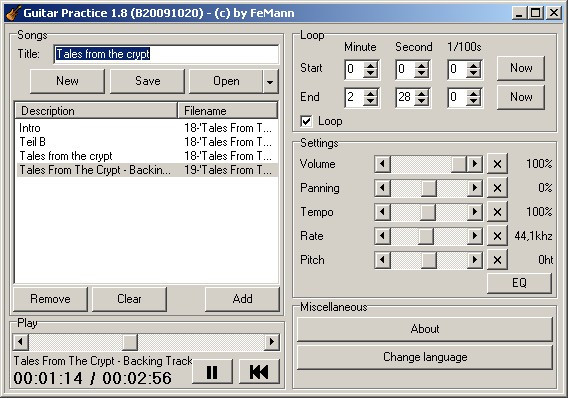This screenshot has height=398, width=568.
Task: Pause playback with the pause button
Action: (212, 372)
